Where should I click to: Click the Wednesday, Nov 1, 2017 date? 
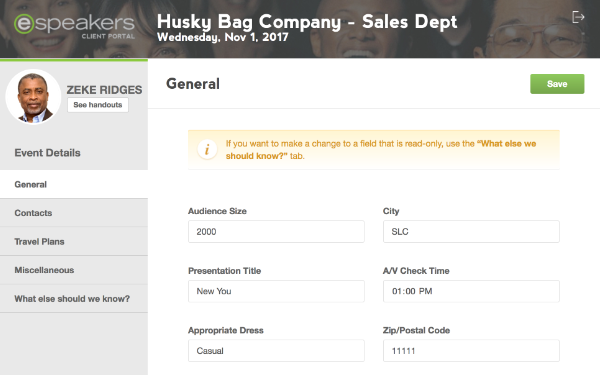click(222, 37)
